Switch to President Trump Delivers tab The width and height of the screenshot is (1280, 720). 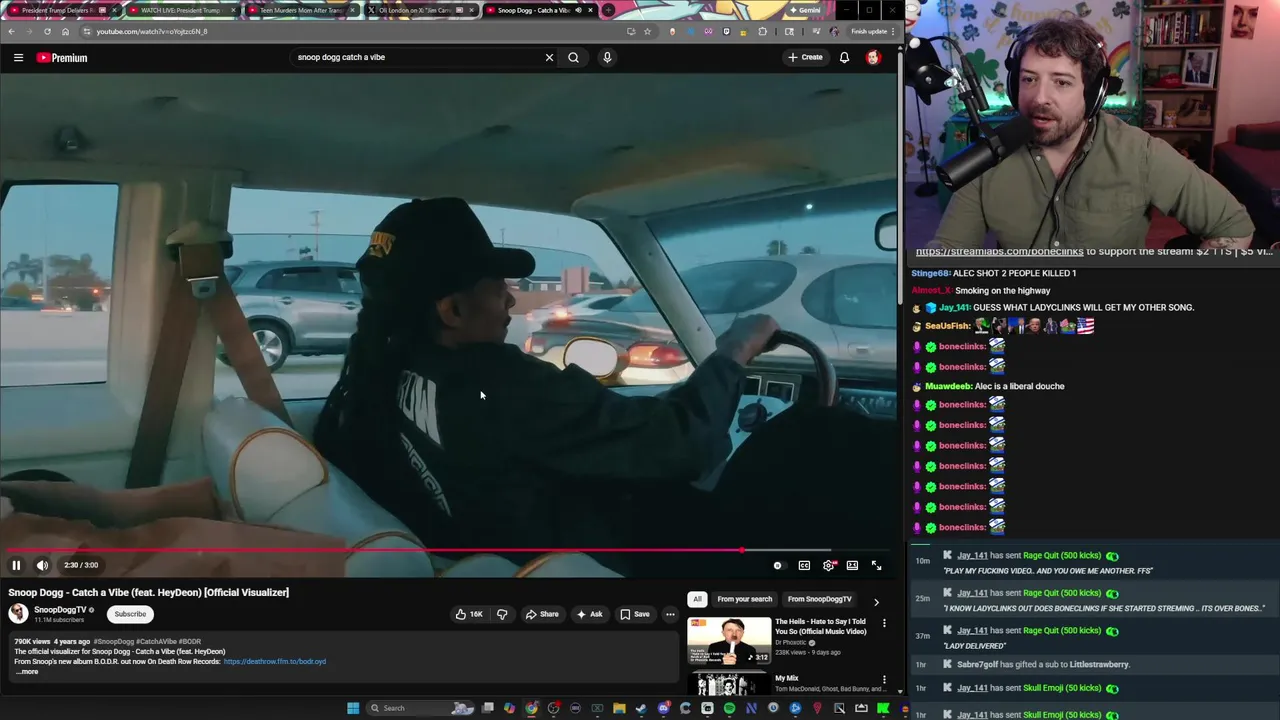pos(60,10)
